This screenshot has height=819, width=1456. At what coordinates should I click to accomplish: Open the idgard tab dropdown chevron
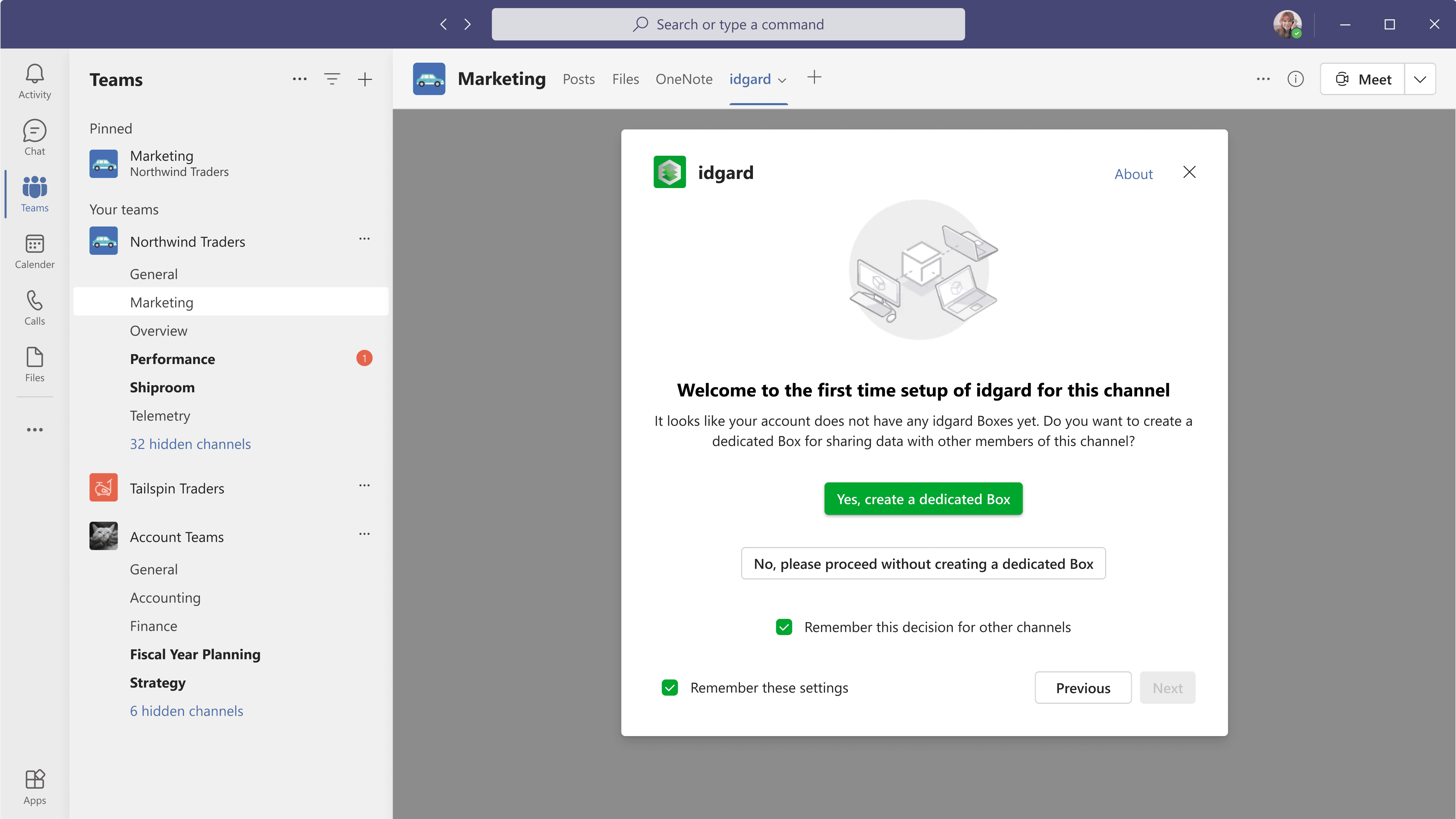tap(782, 80)
